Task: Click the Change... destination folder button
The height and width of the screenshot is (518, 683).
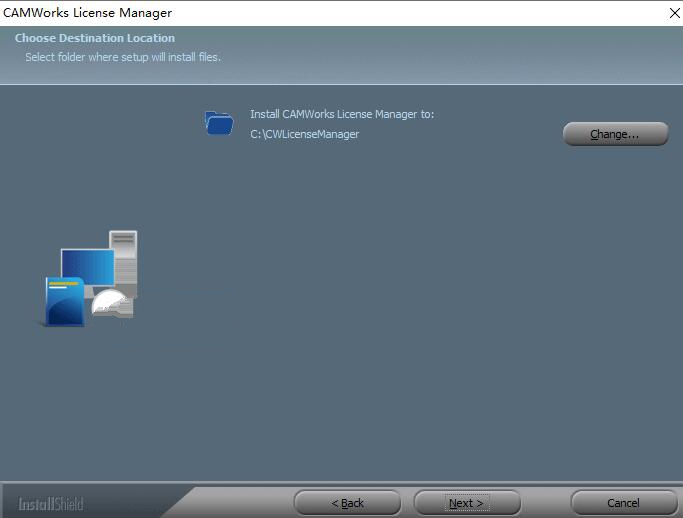Action: (615, 134)
